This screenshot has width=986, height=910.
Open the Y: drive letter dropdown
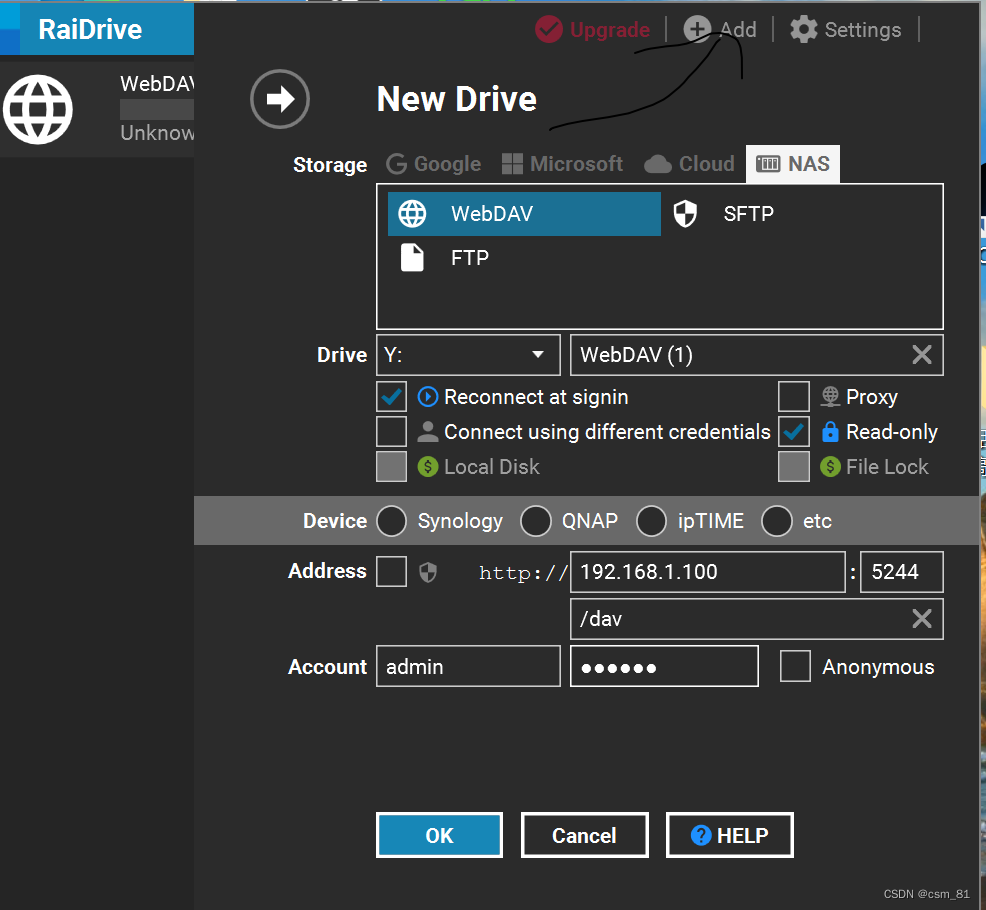[538, 355]
